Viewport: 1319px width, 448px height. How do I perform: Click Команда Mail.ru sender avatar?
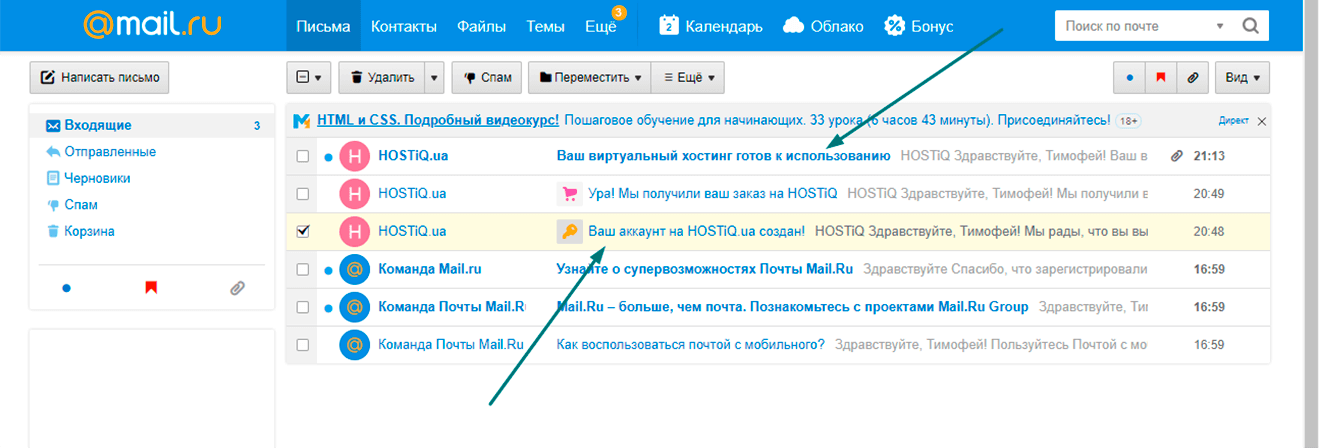coord(355,269)
